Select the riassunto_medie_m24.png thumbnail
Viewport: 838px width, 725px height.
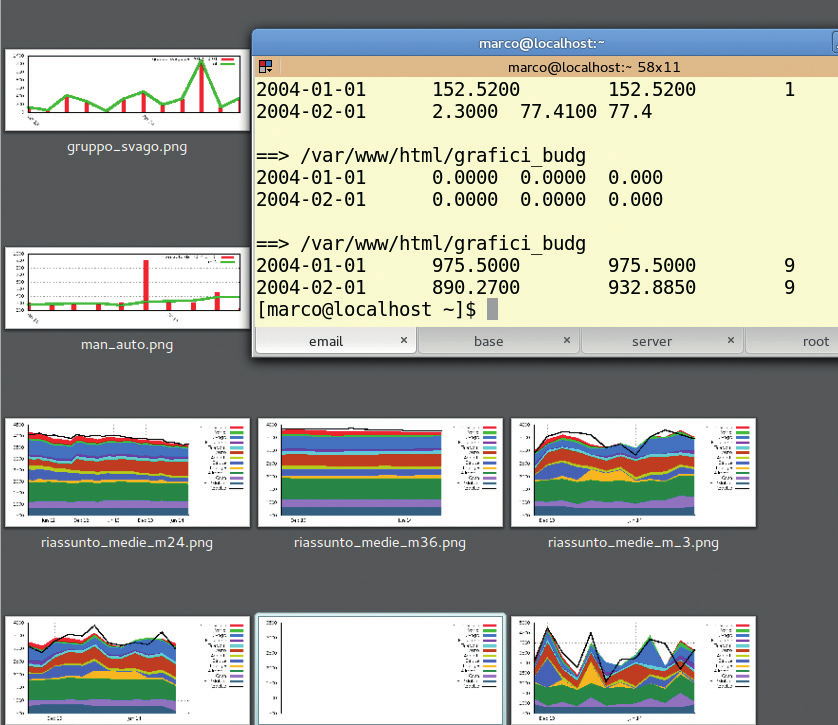(x=128, y=472)
